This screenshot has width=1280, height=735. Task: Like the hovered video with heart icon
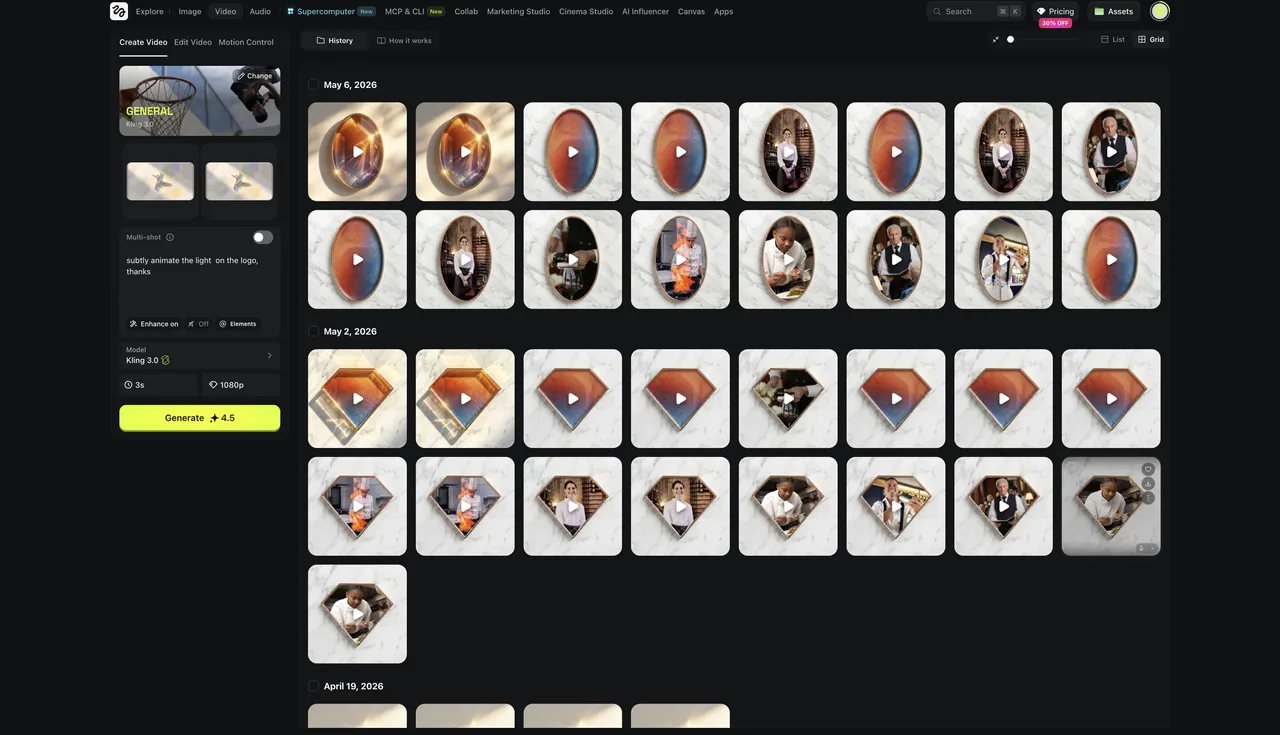click(1148, 469)
